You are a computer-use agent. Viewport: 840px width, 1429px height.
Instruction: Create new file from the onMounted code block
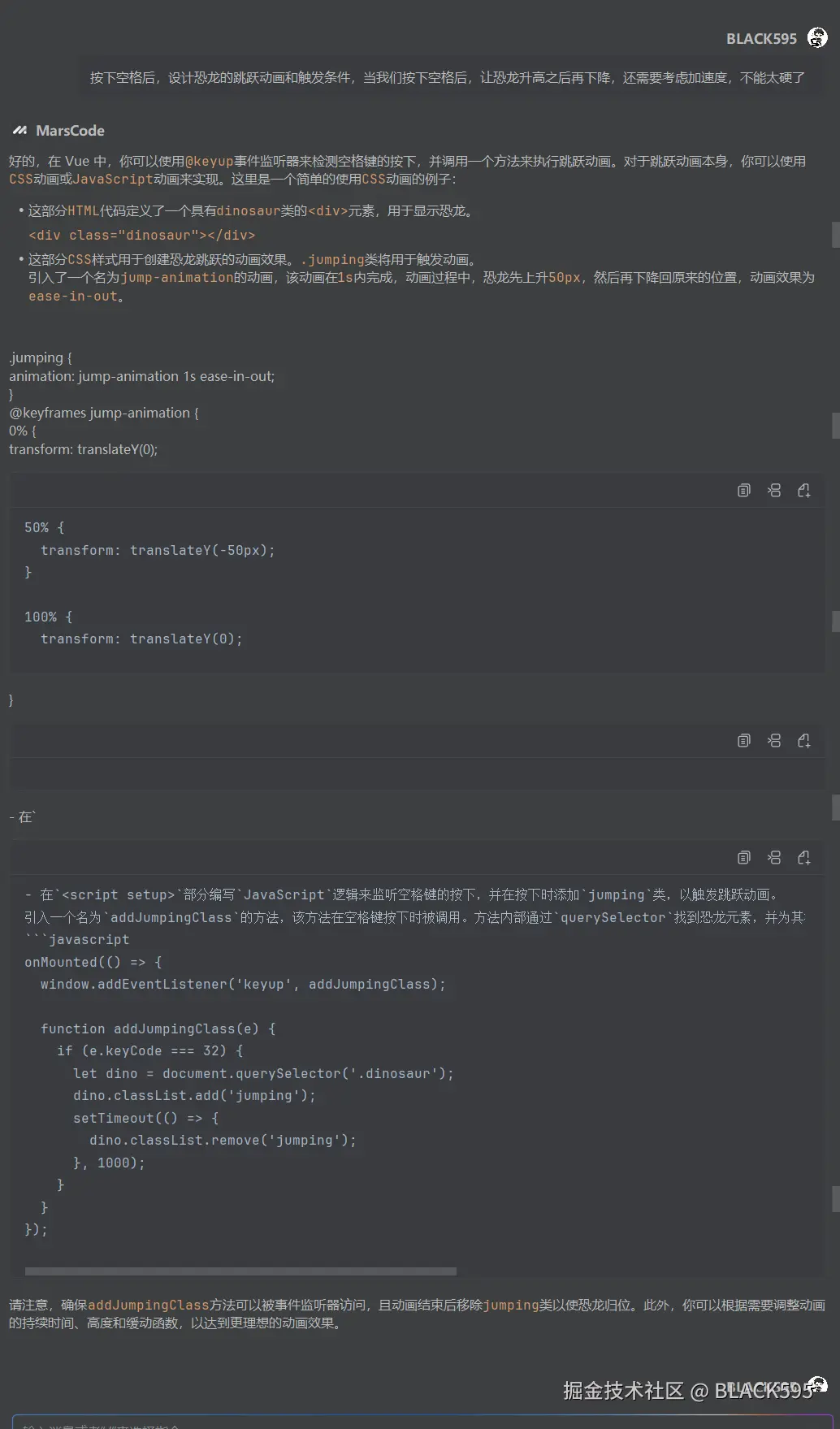(x=804, y=858)
